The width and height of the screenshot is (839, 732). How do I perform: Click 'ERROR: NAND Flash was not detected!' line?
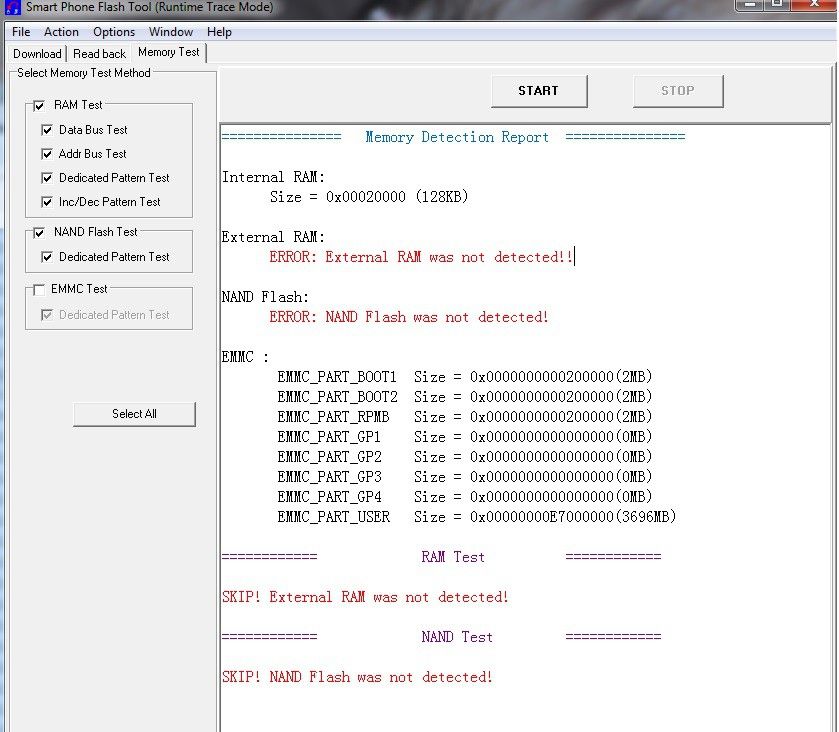(409, 317)
